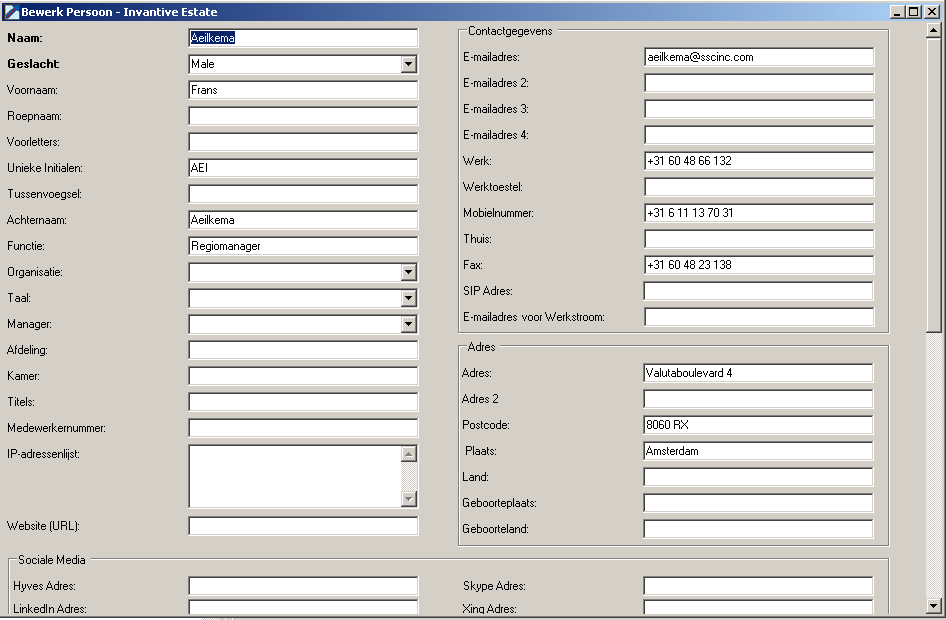This screenshot has width=946, height=620.
Task: Focus the Geboorteland input field
Action: pos(758,528)
